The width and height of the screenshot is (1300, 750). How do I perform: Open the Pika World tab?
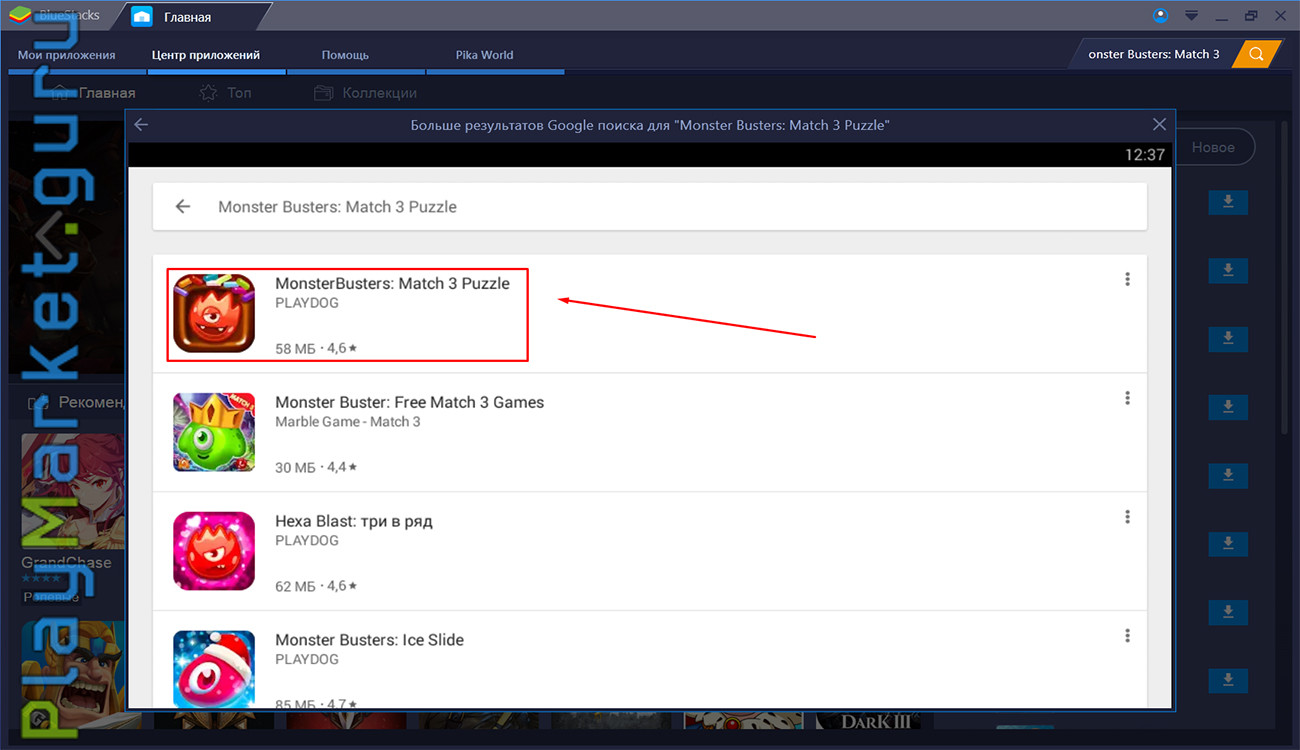click(x=484, y=55)
